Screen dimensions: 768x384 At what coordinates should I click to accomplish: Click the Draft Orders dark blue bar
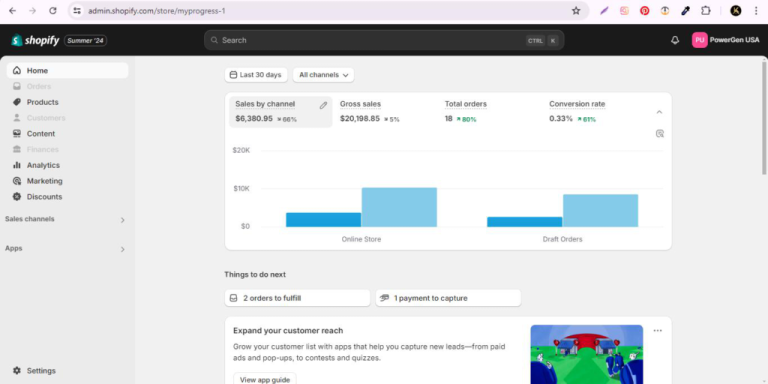pos(525,222)
